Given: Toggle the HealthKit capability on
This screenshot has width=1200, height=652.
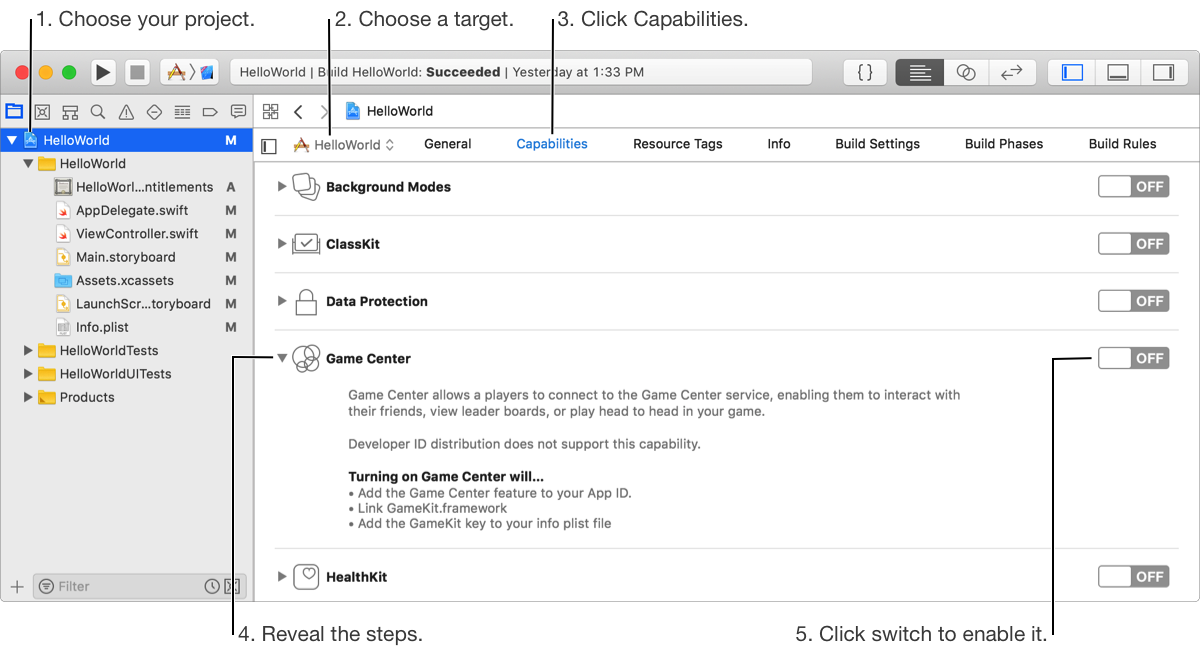Looking at the screenshot, I should click(1133, 576).
